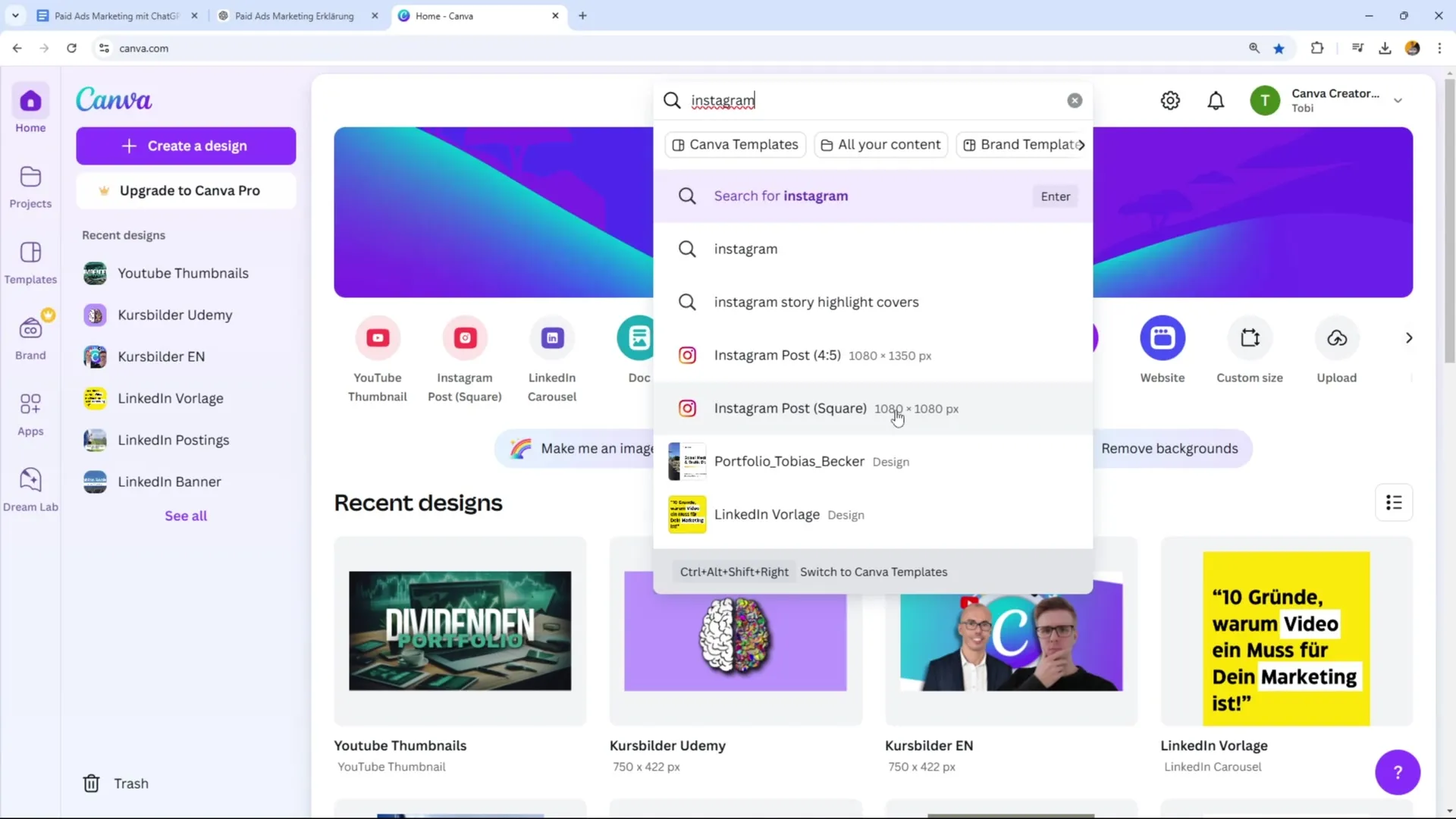
Task: Click inside the instagram search field
Action: click(872, 100)
